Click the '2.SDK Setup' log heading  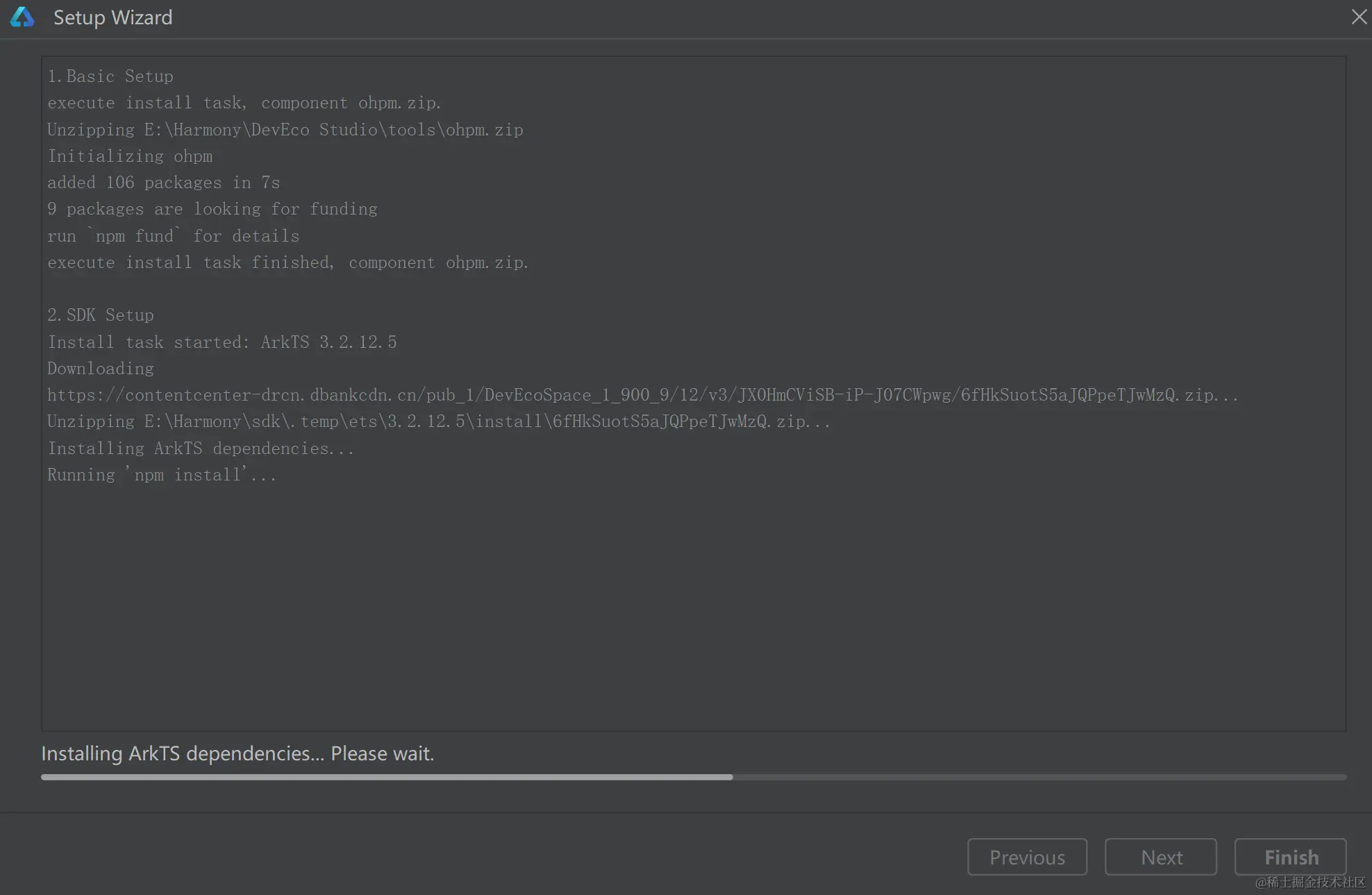coord(101,315)
